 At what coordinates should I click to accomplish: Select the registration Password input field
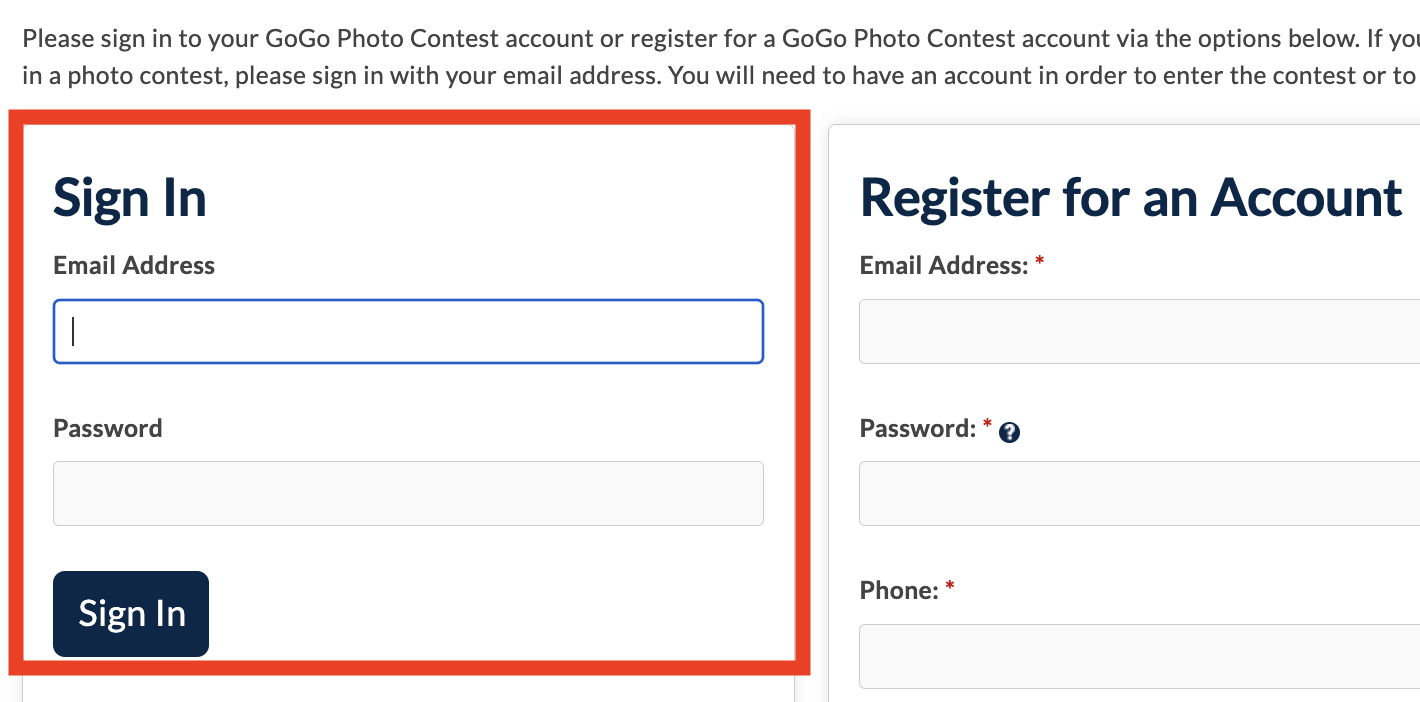(1139, 493)
